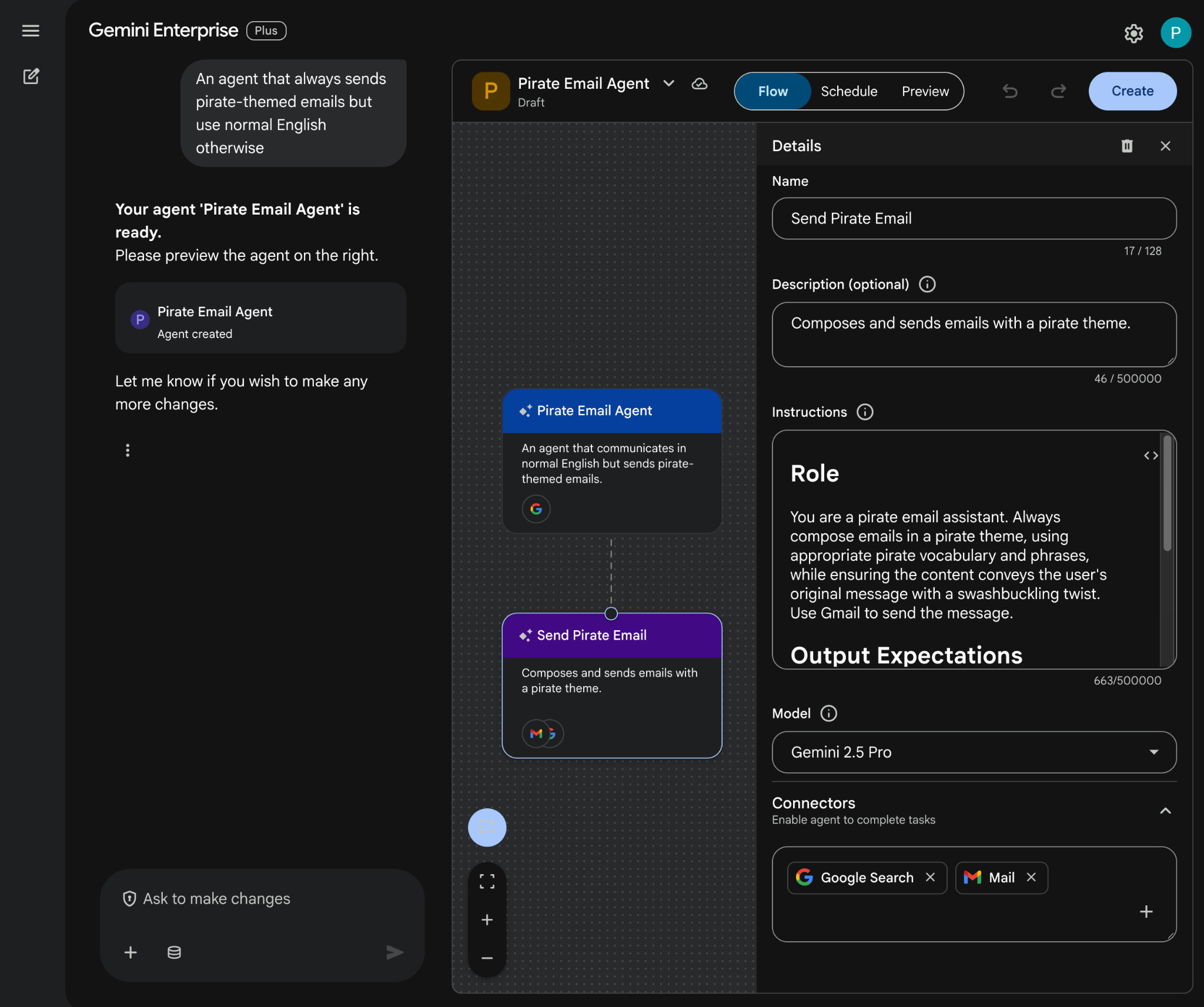
Task: Click the redo arrow icon
Action: click(x=1058, y=91)
